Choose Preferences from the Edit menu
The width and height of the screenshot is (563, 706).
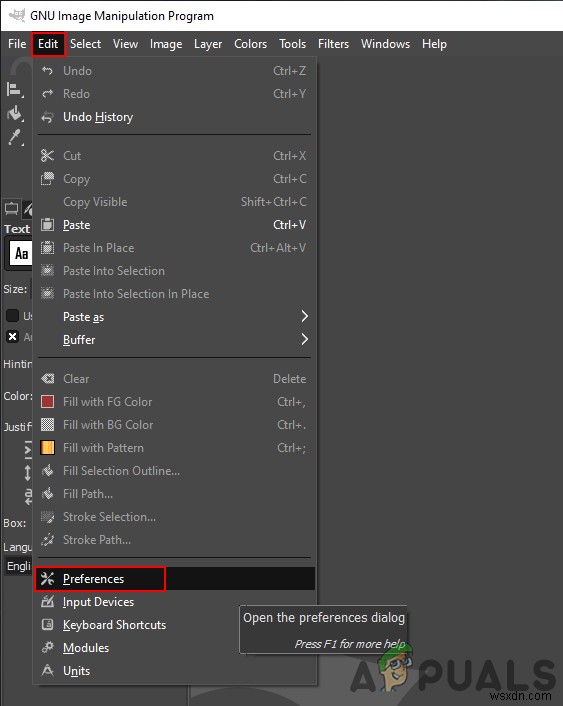point(176,579)
